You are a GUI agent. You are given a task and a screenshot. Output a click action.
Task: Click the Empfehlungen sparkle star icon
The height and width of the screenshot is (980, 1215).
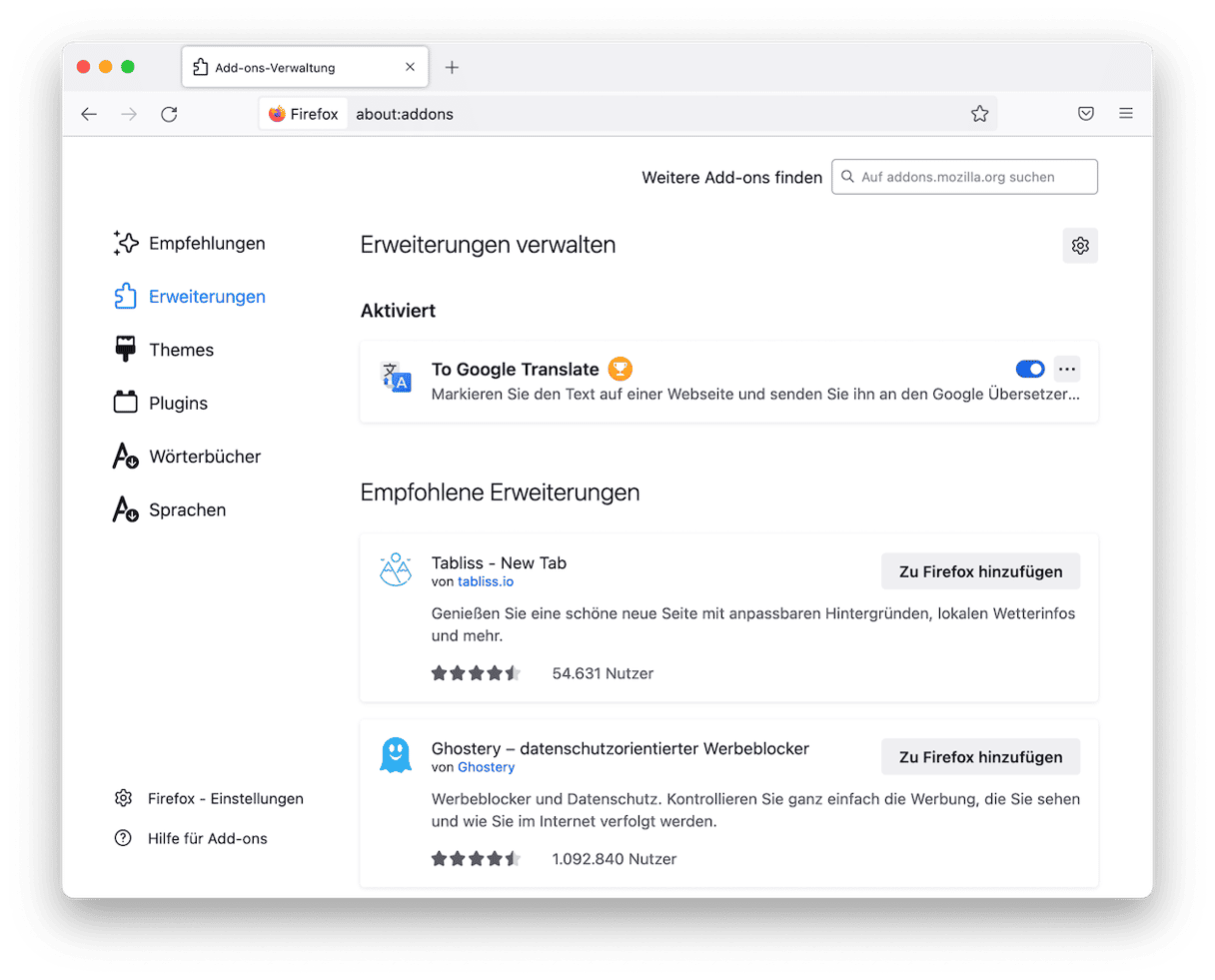tap(125, 243)
